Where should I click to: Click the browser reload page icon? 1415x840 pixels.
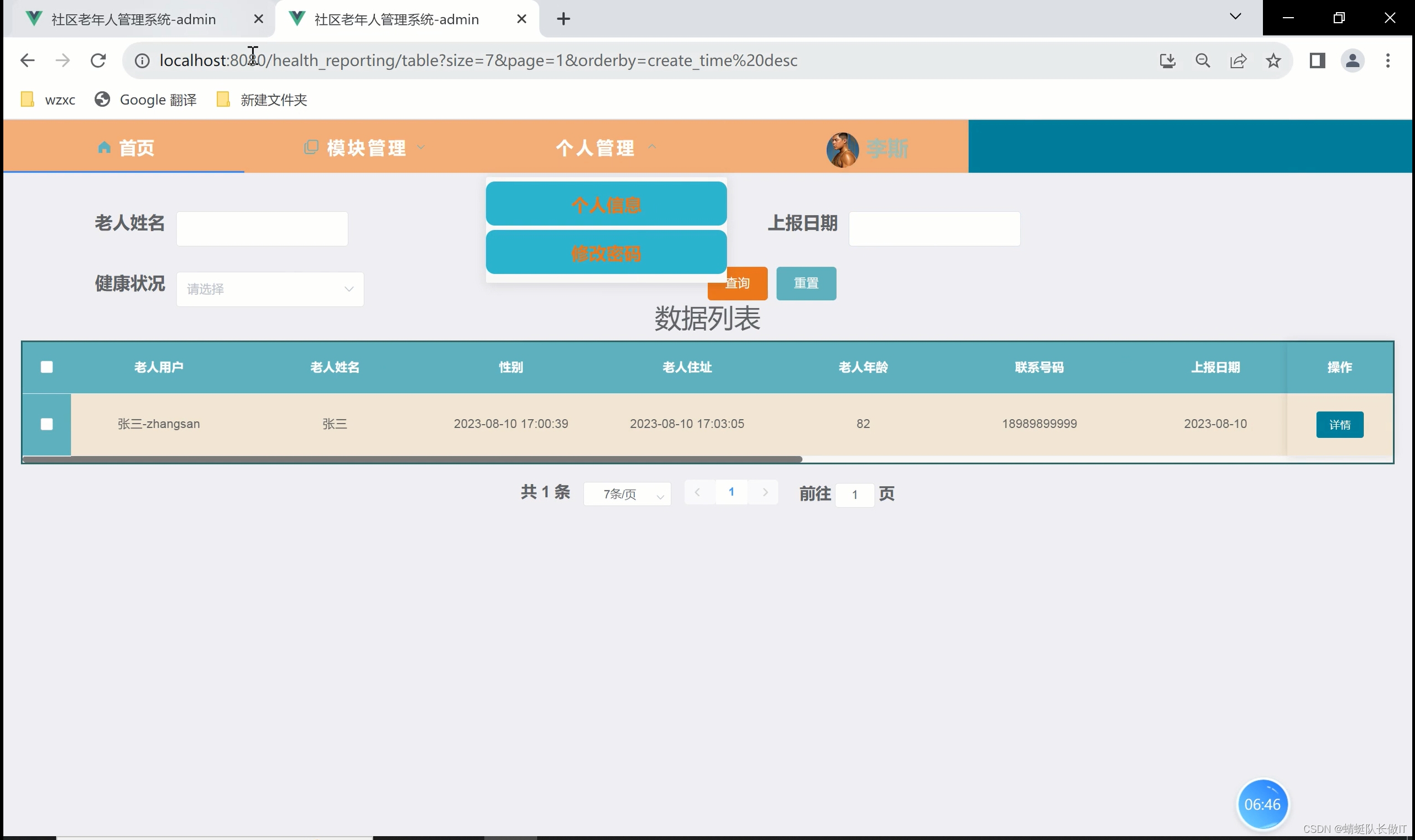(x=98, y=60)
